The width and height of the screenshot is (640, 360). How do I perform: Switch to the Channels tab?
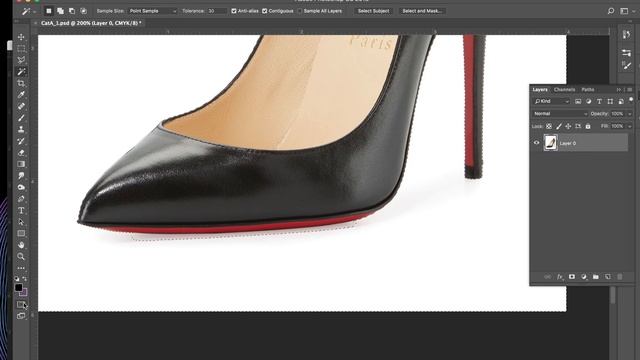click(x=564, y=89)
